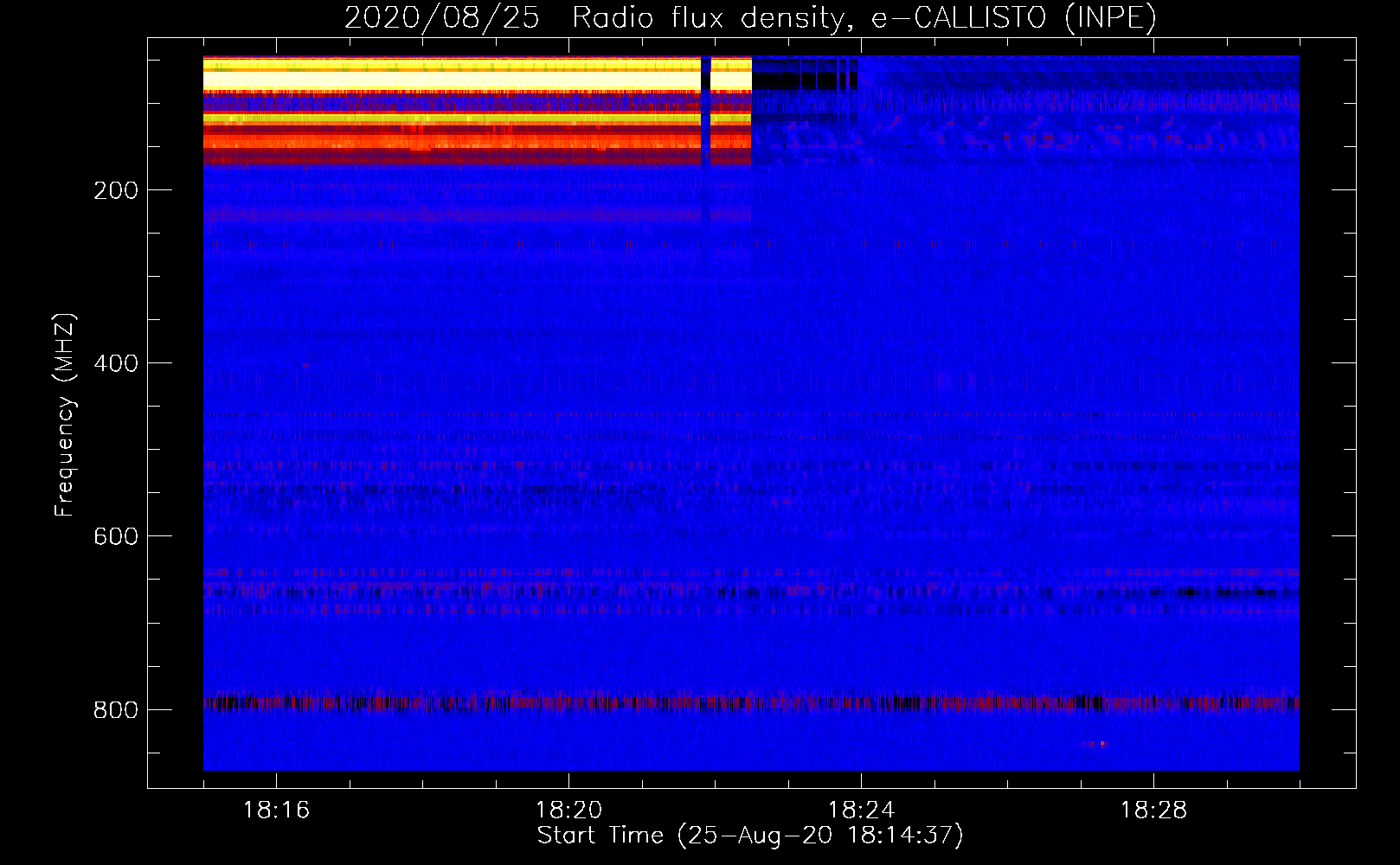
Task: Click the 200 frequency tick label
Action: click(x=116, y=190)
